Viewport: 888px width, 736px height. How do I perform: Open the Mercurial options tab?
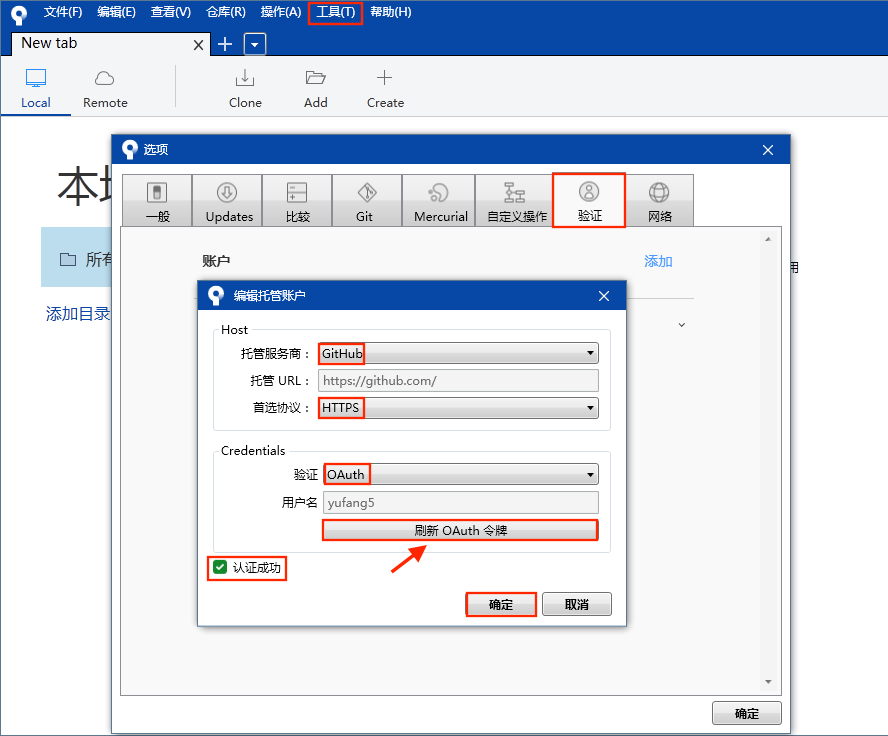(x=439, y=201)
